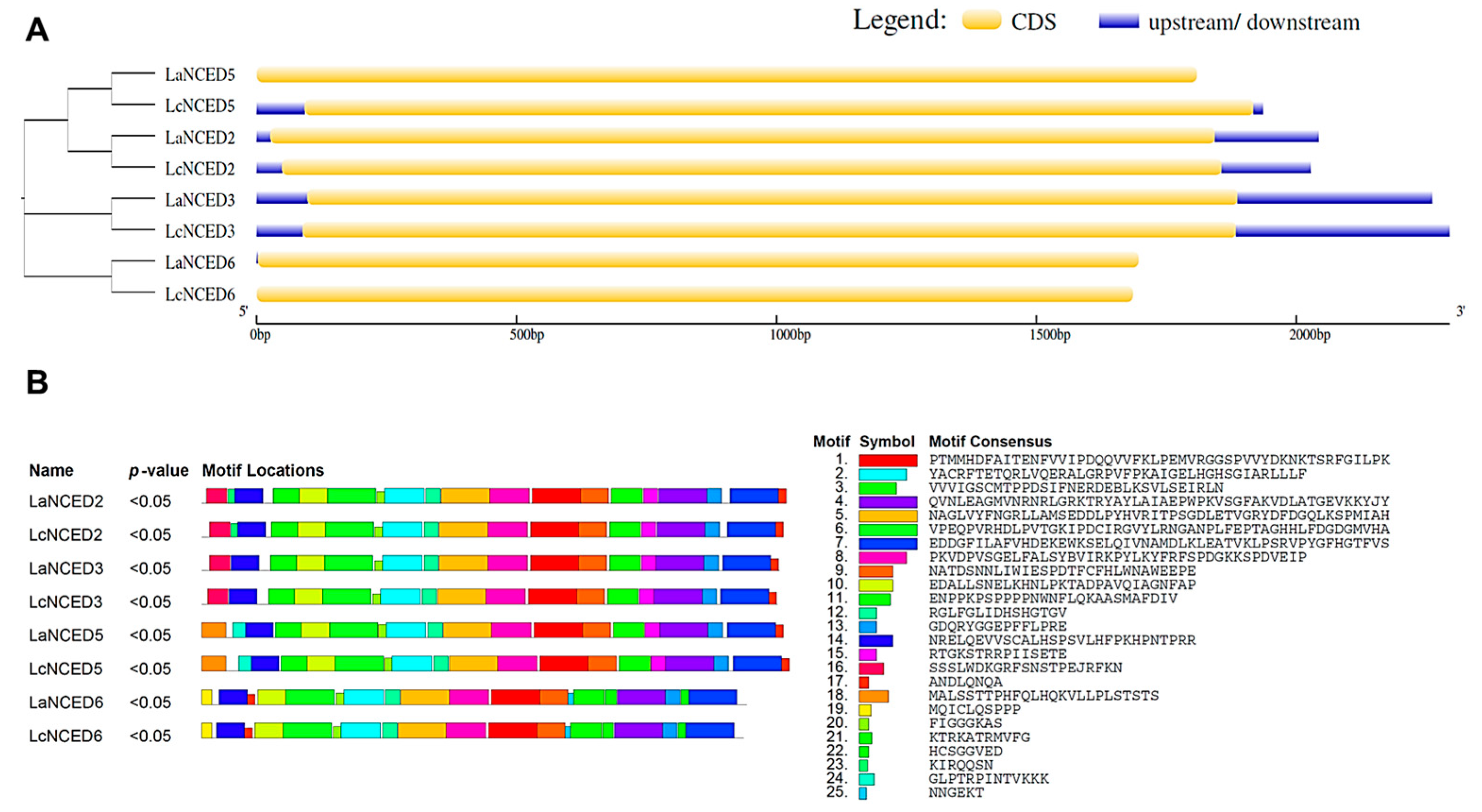
Task: Click the Motif Locations column header
Action: coord(263,471)
